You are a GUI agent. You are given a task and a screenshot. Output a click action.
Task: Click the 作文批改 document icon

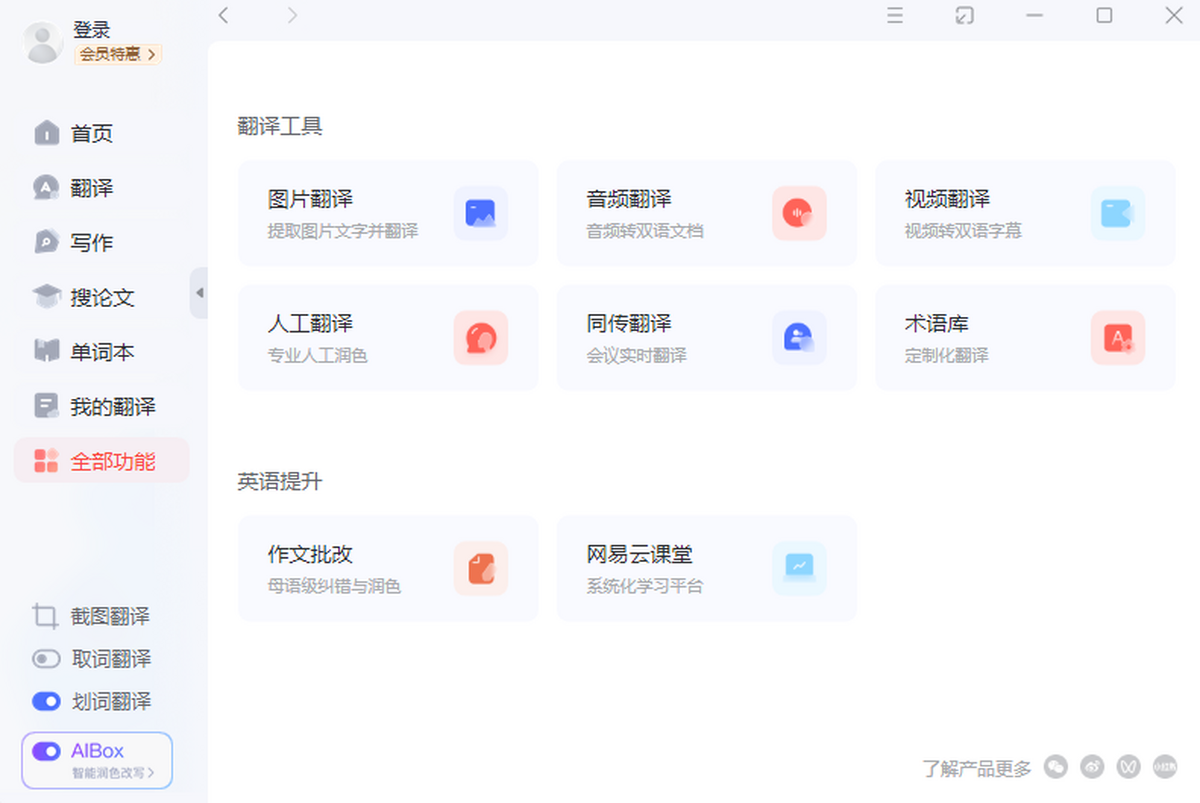480,568
